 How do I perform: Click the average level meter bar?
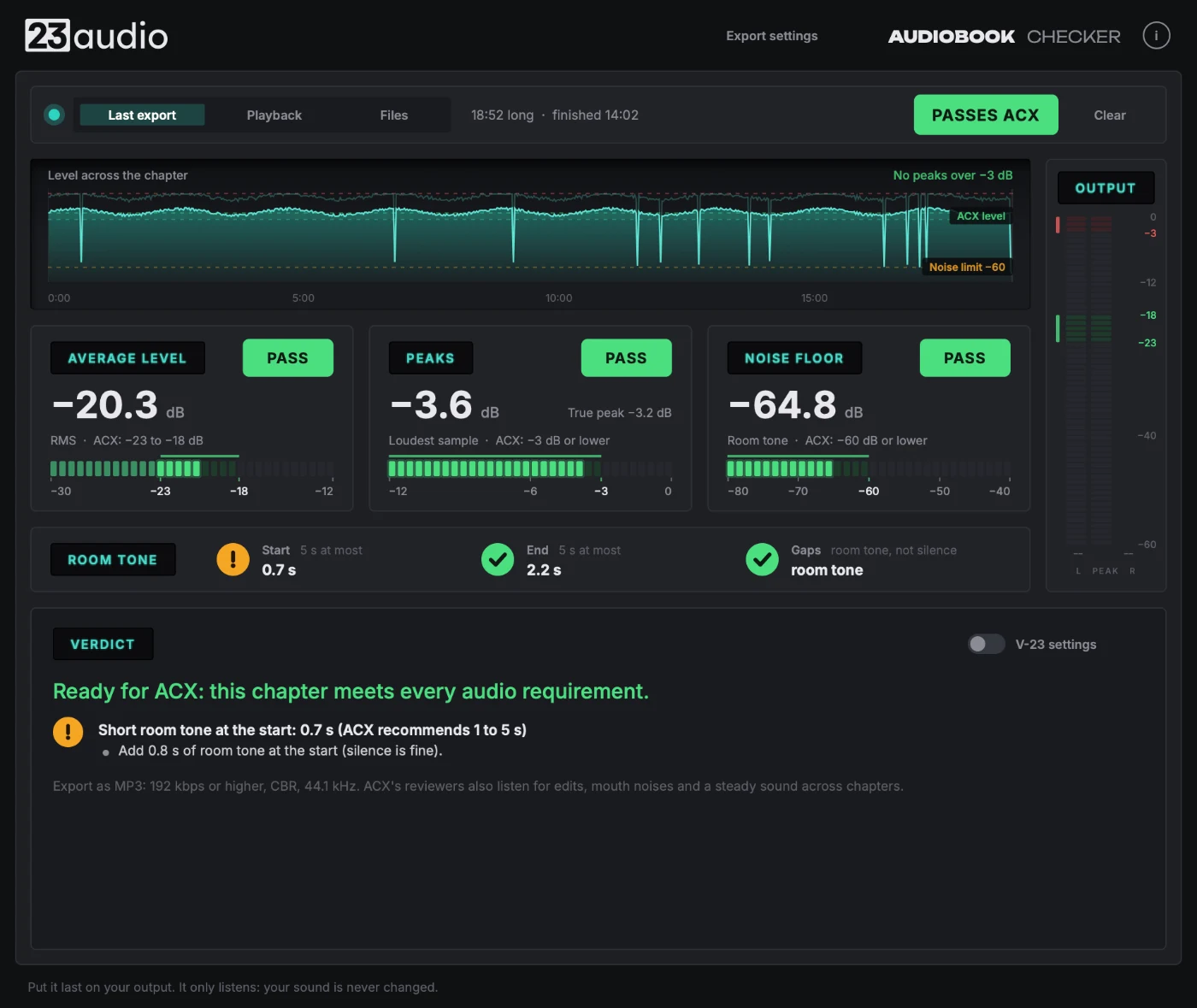tap(192, 469)
